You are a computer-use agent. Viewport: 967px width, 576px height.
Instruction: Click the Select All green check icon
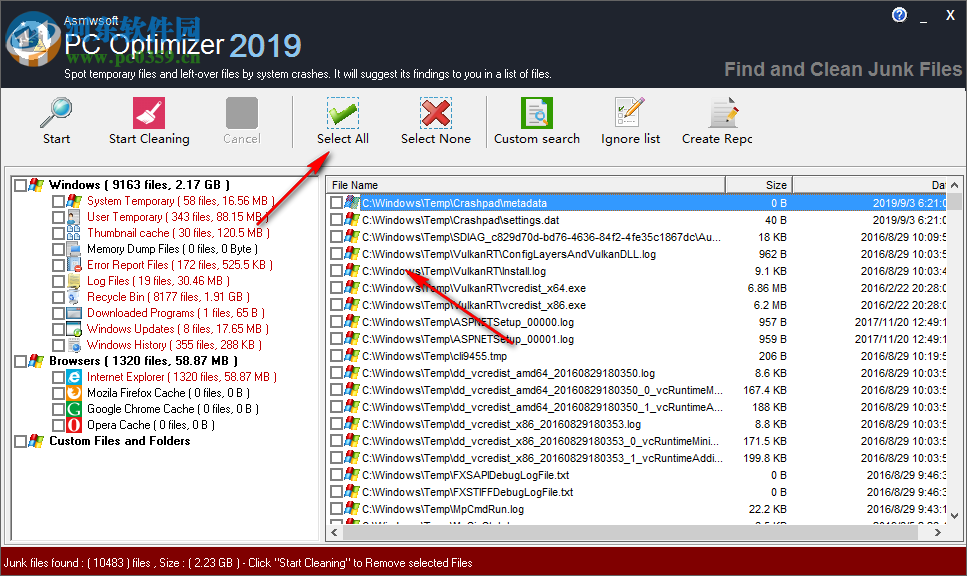[x=342, y=111]
